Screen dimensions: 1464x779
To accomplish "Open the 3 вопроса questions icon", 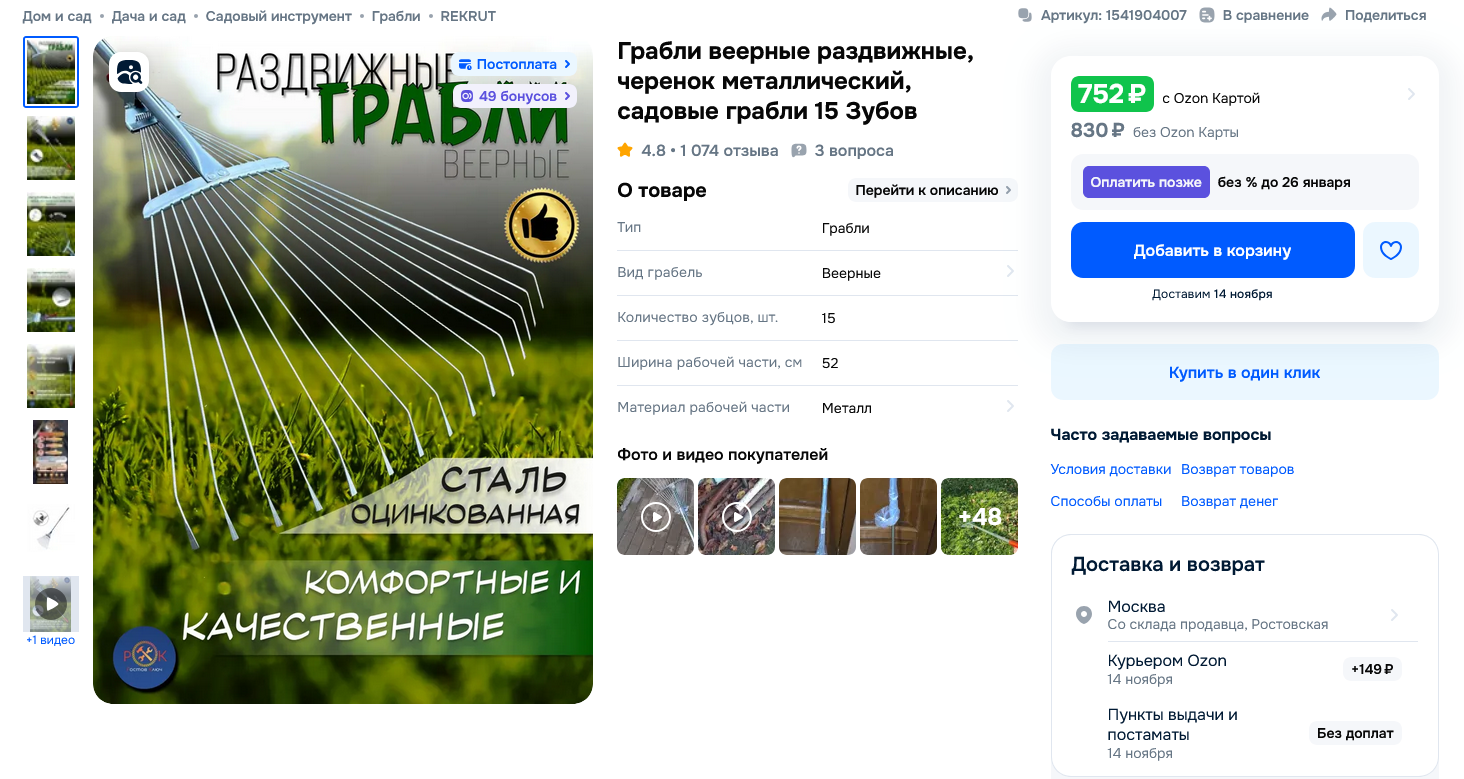I will coord(799,151).
